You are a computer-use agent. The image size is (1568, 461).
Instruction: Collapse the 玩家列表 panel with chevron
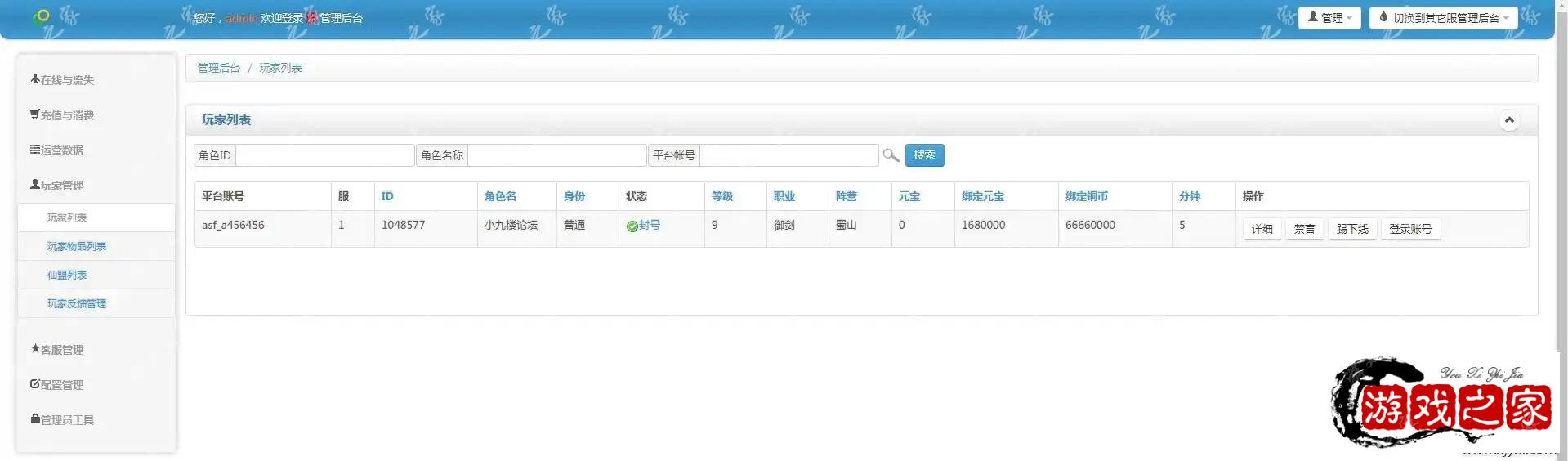(1508, 120)
